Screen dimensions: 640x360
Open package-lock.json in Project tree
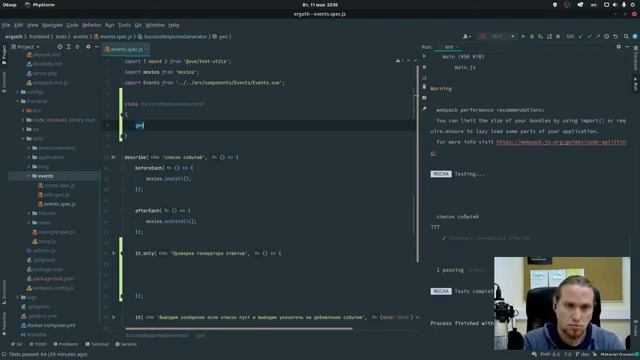point(50,279)
